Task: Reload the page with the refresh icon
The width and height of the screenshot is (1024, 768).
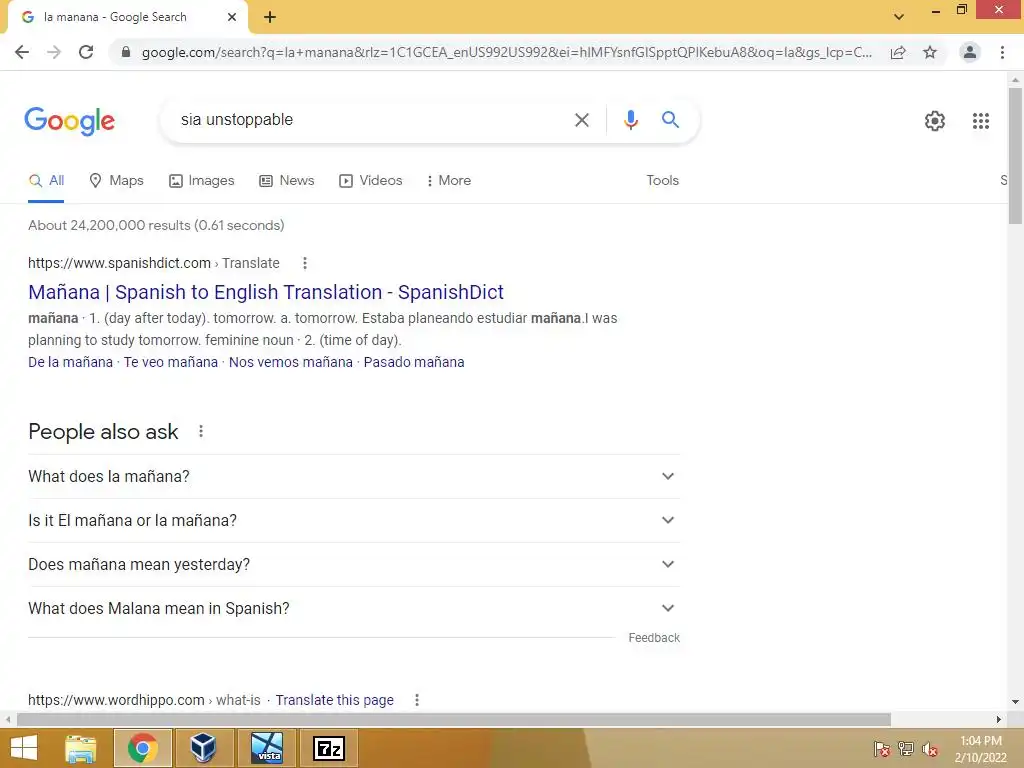Action: (x=86, y=52)
